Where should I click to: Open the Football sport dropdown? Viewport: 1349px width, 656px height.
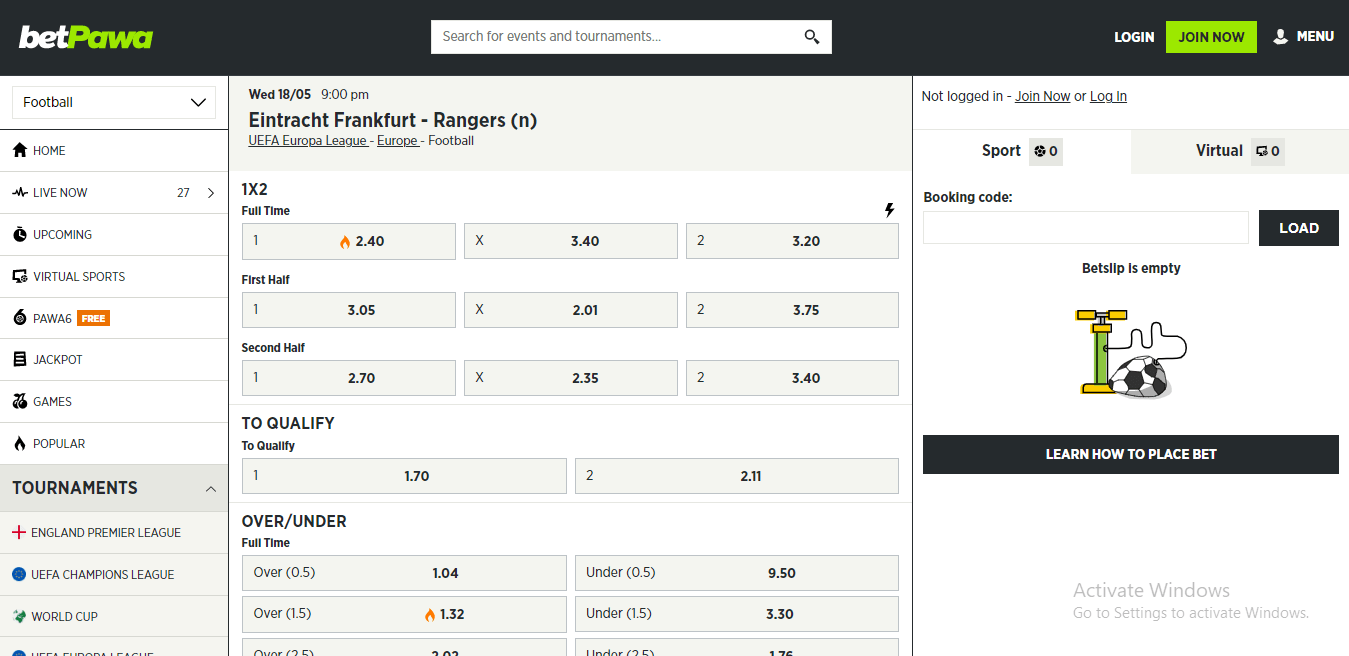114,102
